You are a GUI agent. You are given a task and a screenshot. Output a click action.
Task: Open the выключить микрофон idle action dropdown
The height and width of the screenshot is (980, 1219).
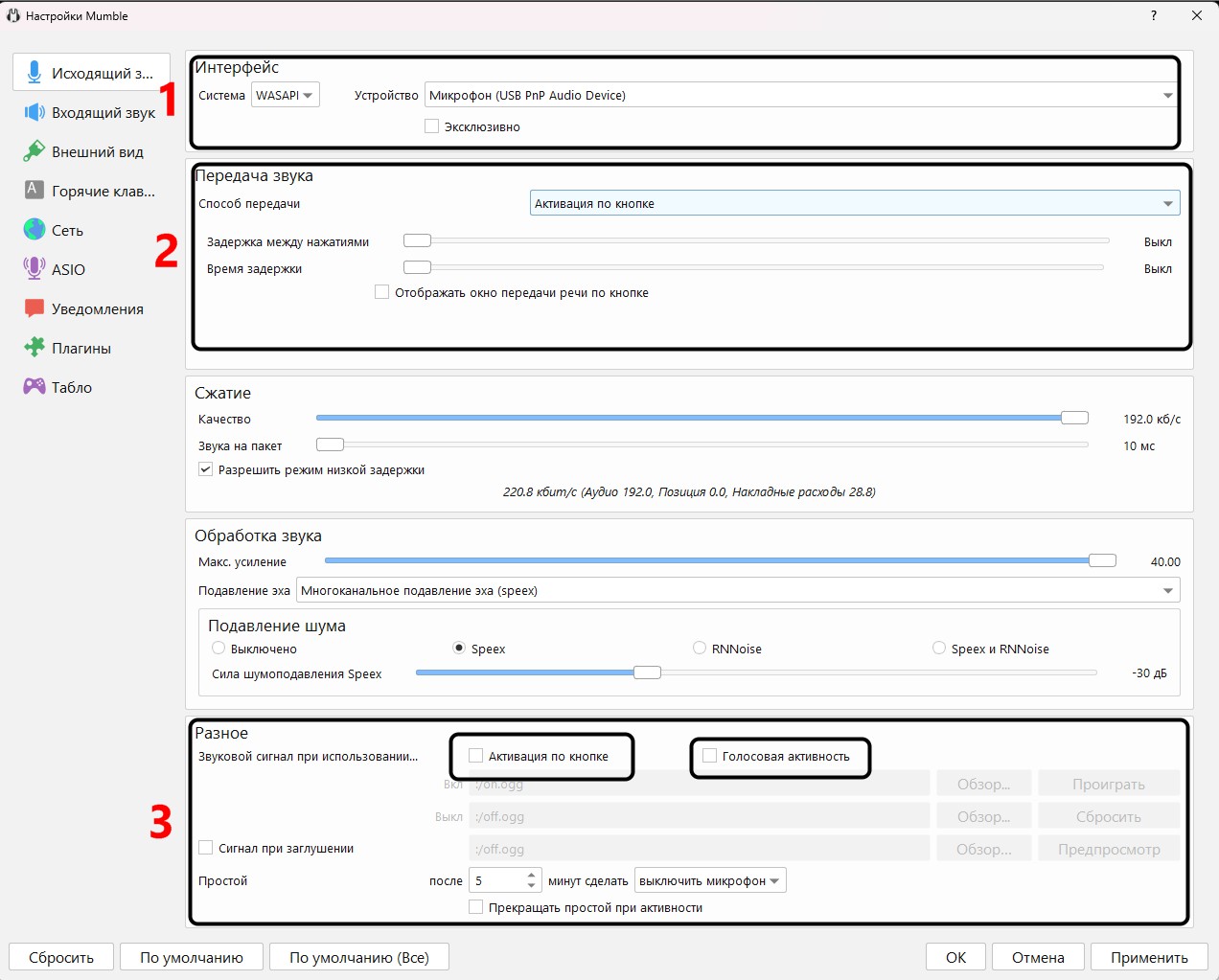[x=710, y=880]
